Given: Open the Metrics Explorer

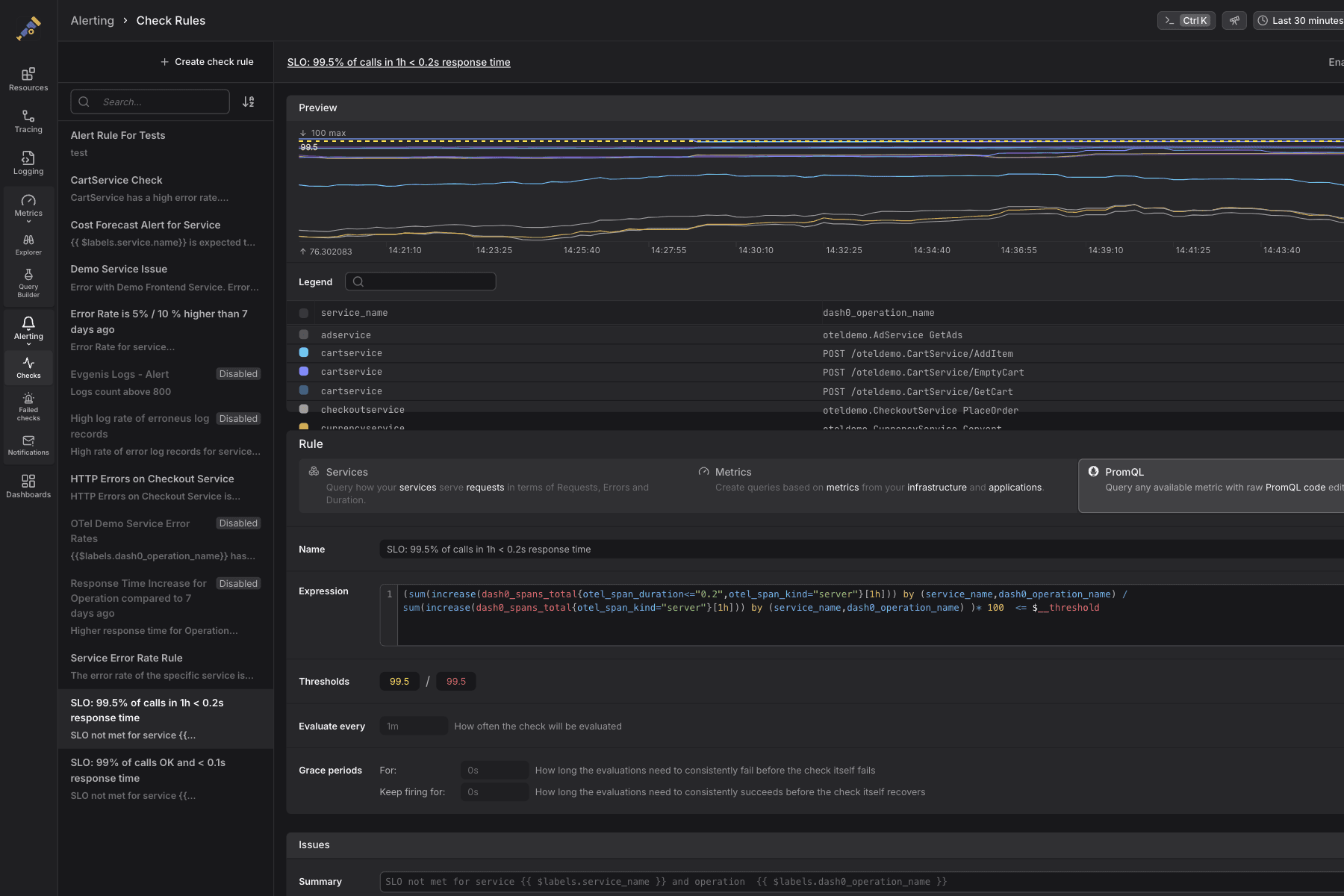Looking at the screenshot, I should (28, 245).
